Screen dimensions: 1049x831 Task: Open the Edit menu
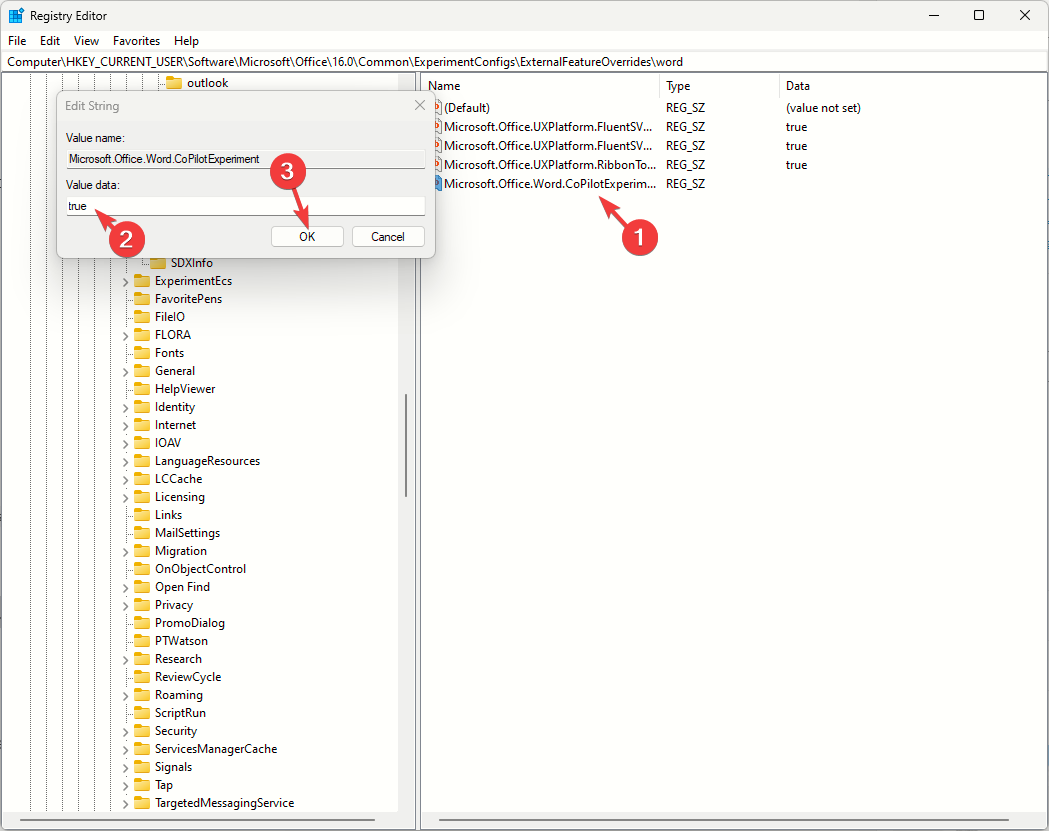pyautogui.click(x=50, y=41)
